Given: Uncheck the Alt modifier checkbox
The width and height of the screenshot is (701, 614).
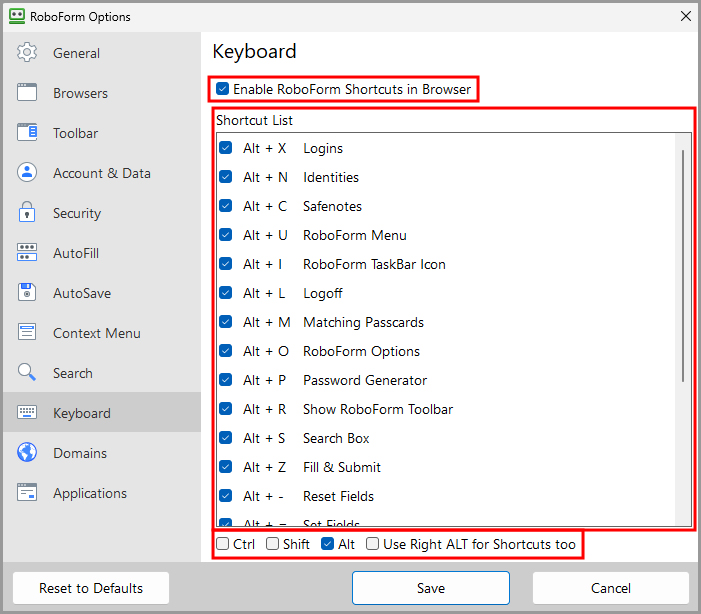Looking at the screenshot, I should [x=327, y=543].
